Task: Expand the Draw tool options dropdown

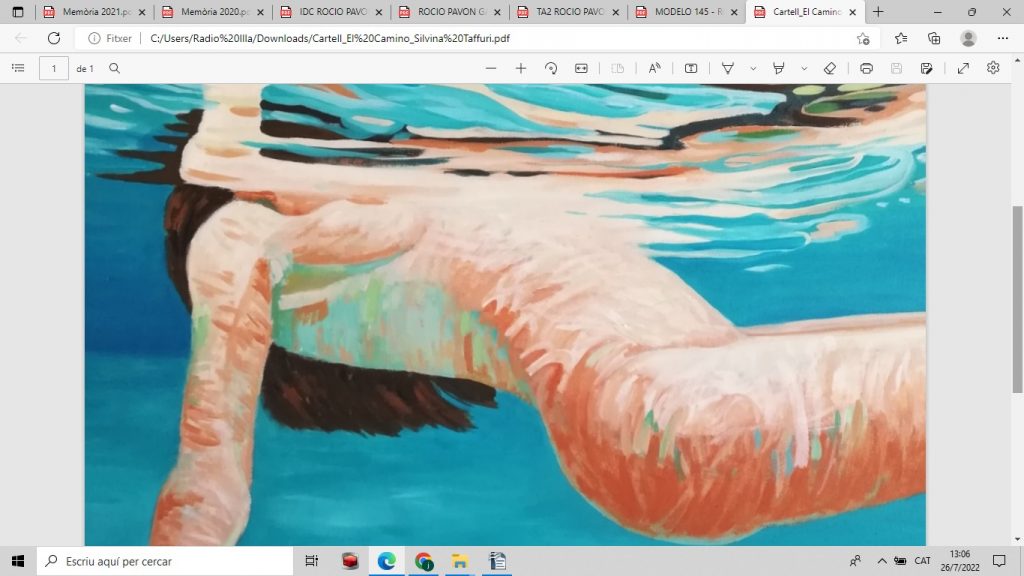Action: pyautogui.click(x=753, y=68)
